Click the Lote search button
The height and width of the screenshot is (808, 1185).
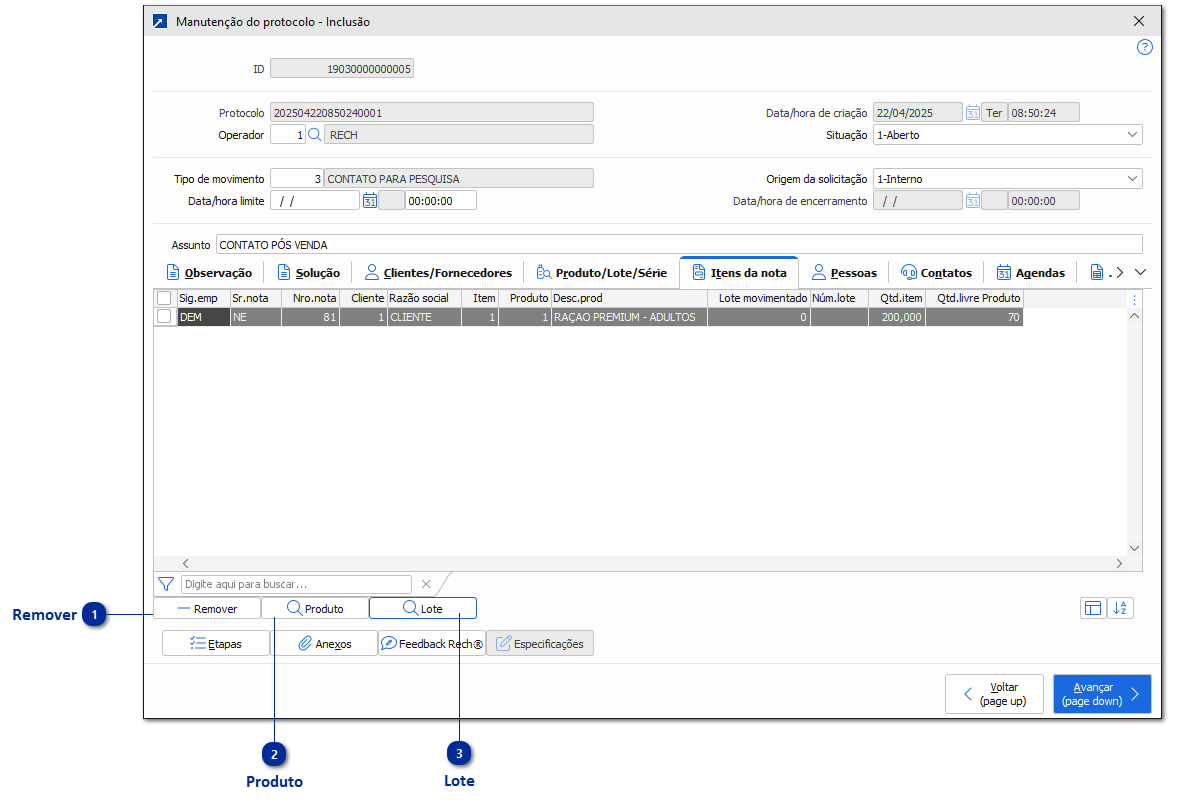click(x=422, y=608)
